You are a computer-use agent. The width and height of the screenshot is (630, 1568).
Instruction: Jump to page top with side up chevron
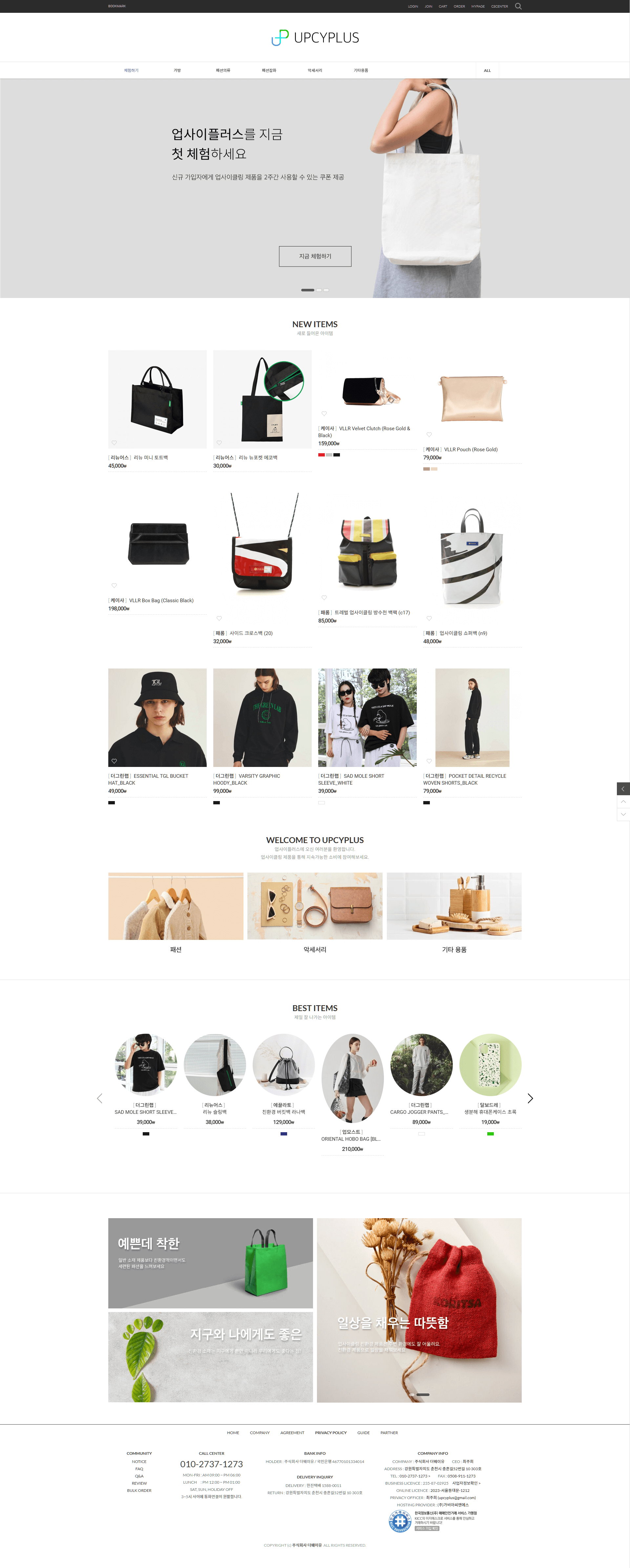(623, 802)
